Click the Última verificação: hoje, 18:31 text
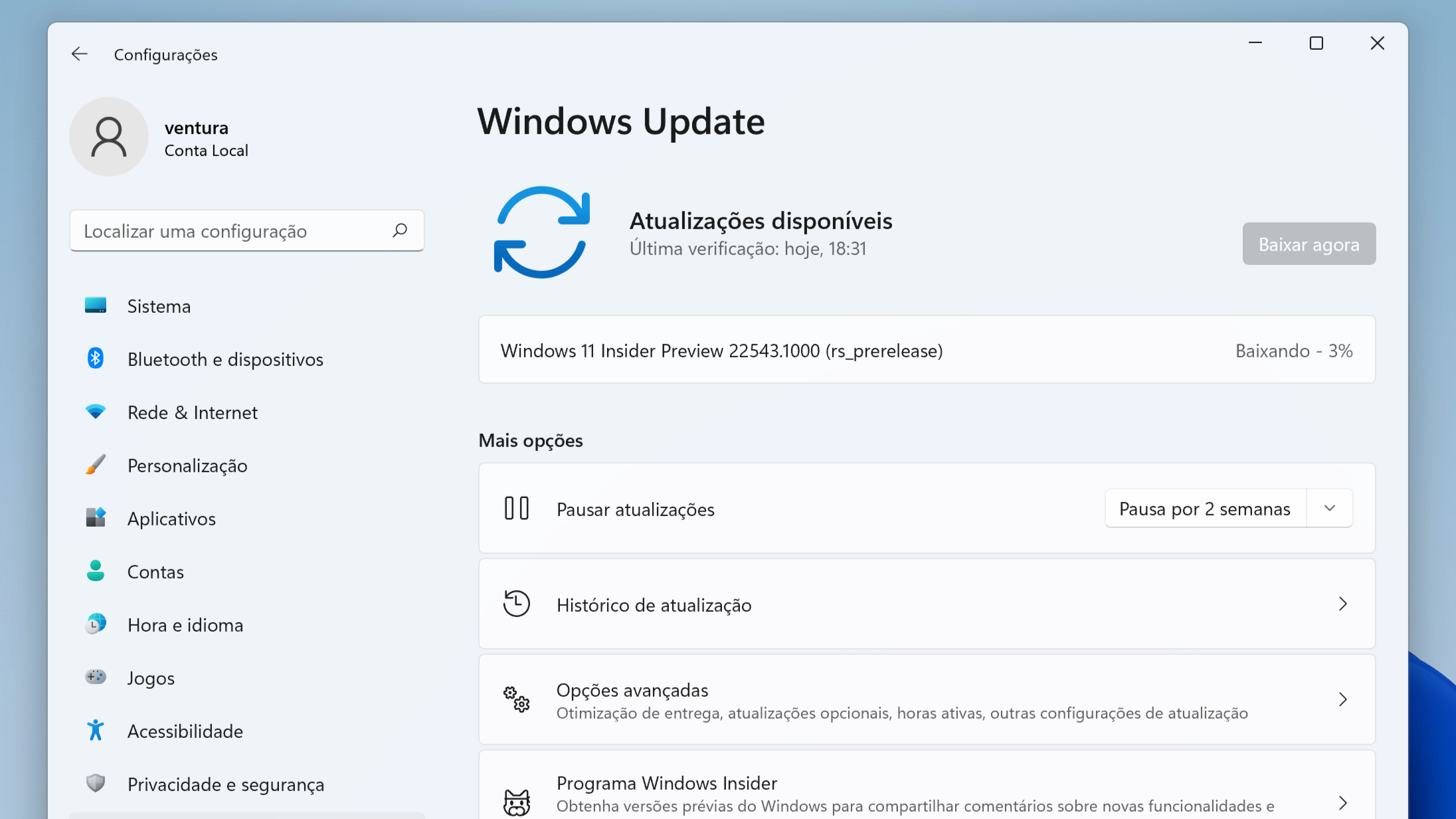 (748, 248)
